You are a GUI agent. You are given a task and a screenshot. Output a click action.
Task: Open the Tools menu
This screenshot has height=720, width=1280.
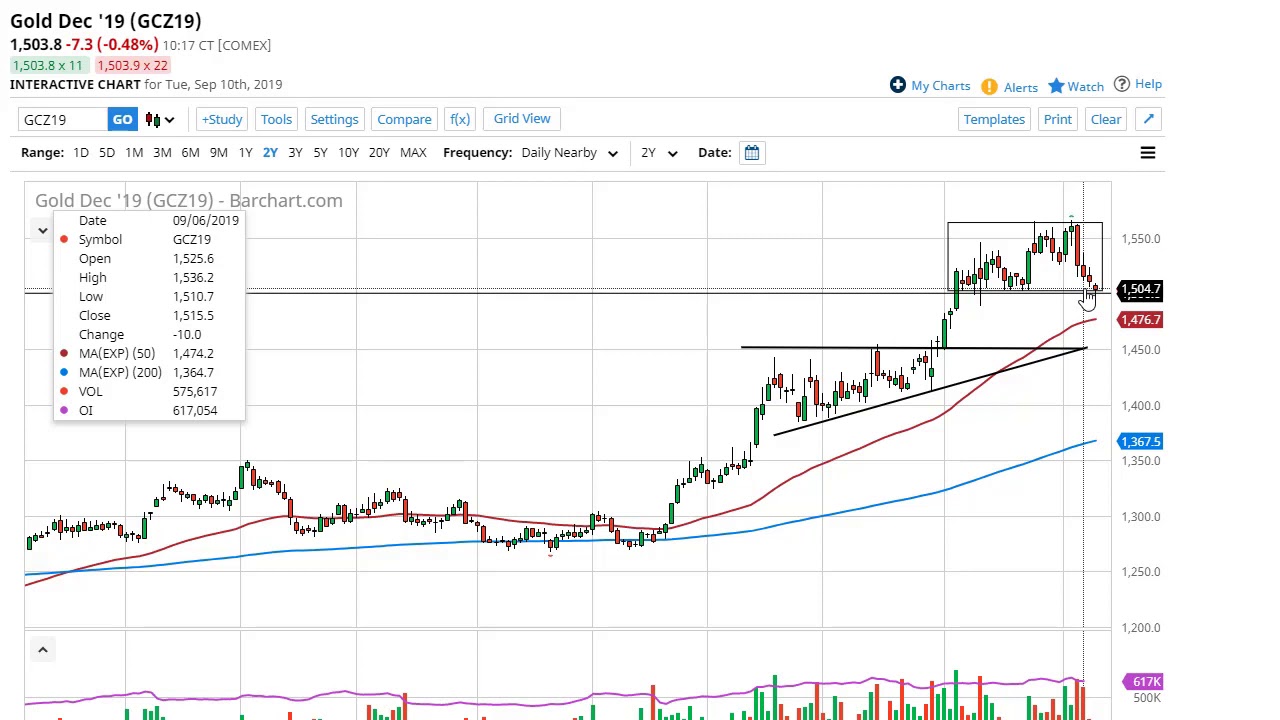[276, 119]
